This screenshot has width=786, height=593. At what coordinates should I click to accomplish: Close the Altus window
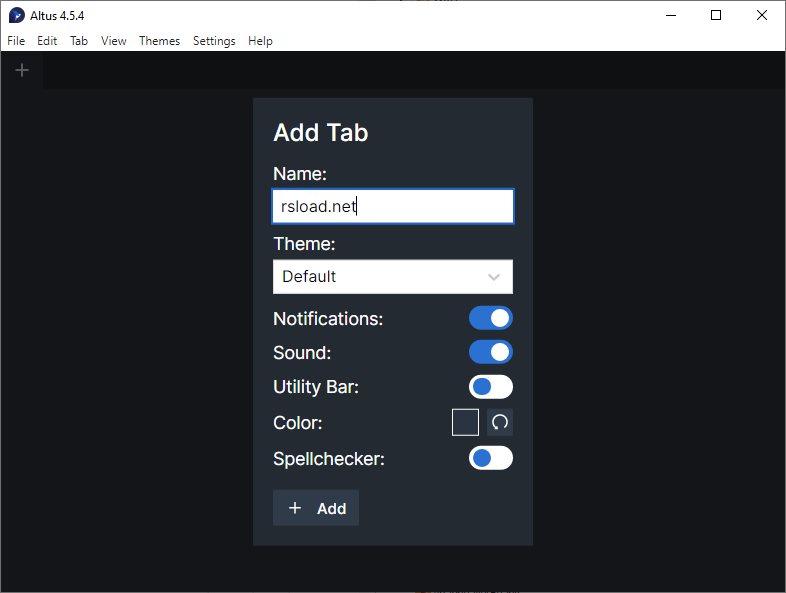click(x=762, y=15)
